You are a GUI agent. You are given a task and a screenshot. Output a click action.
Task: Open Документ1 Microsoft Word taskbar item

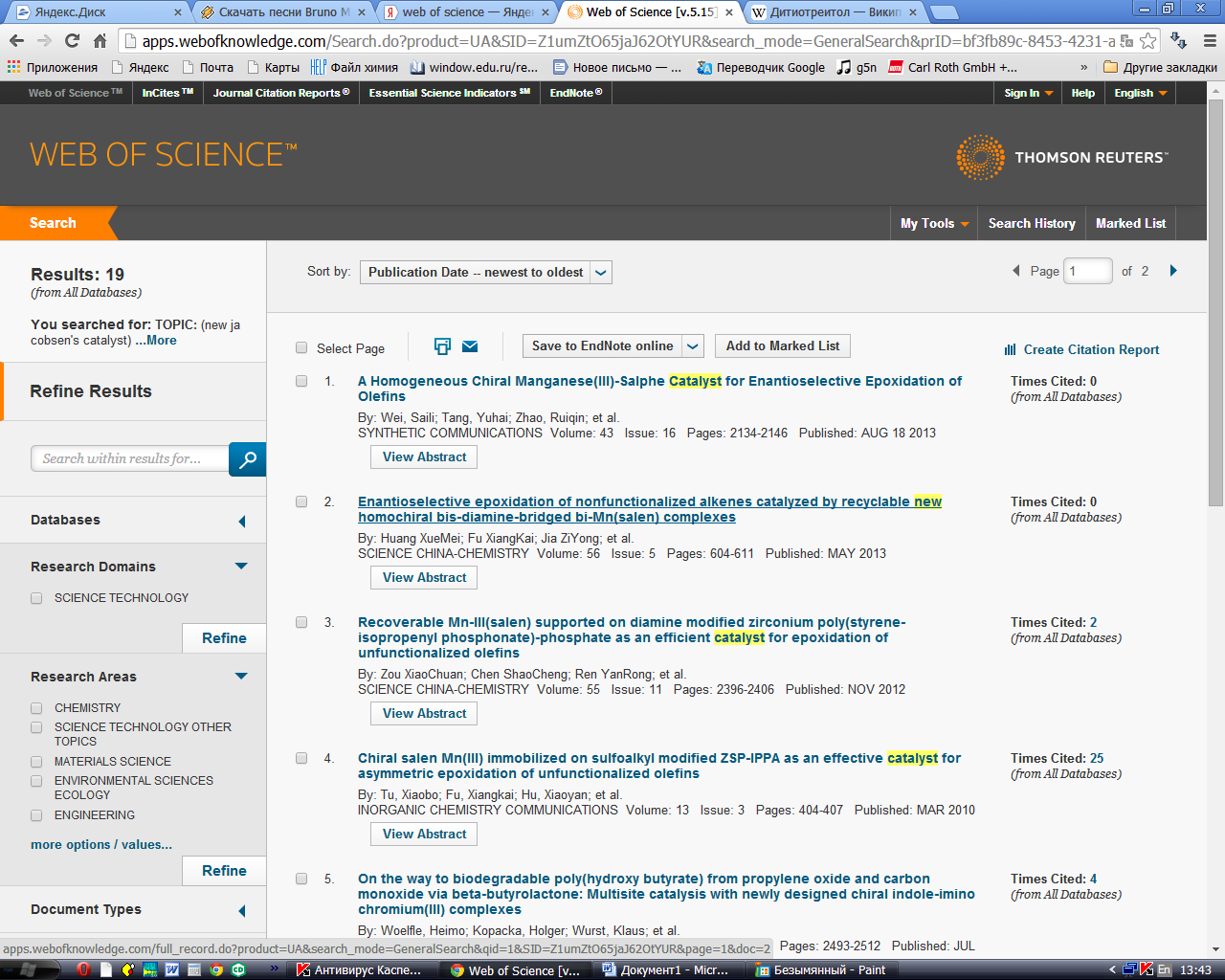point(665,969)
